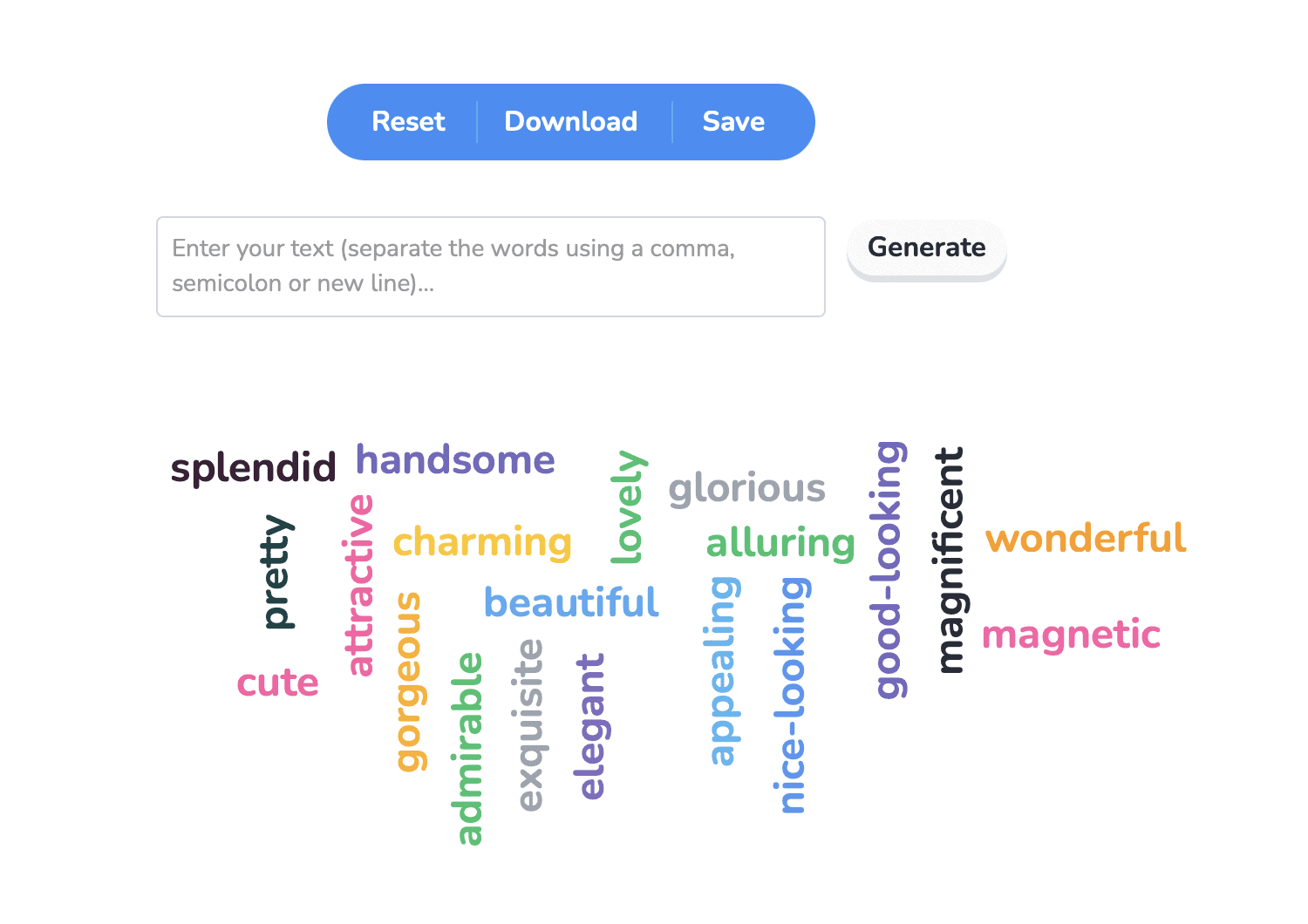Click the Reset button

tap(408, 121)
